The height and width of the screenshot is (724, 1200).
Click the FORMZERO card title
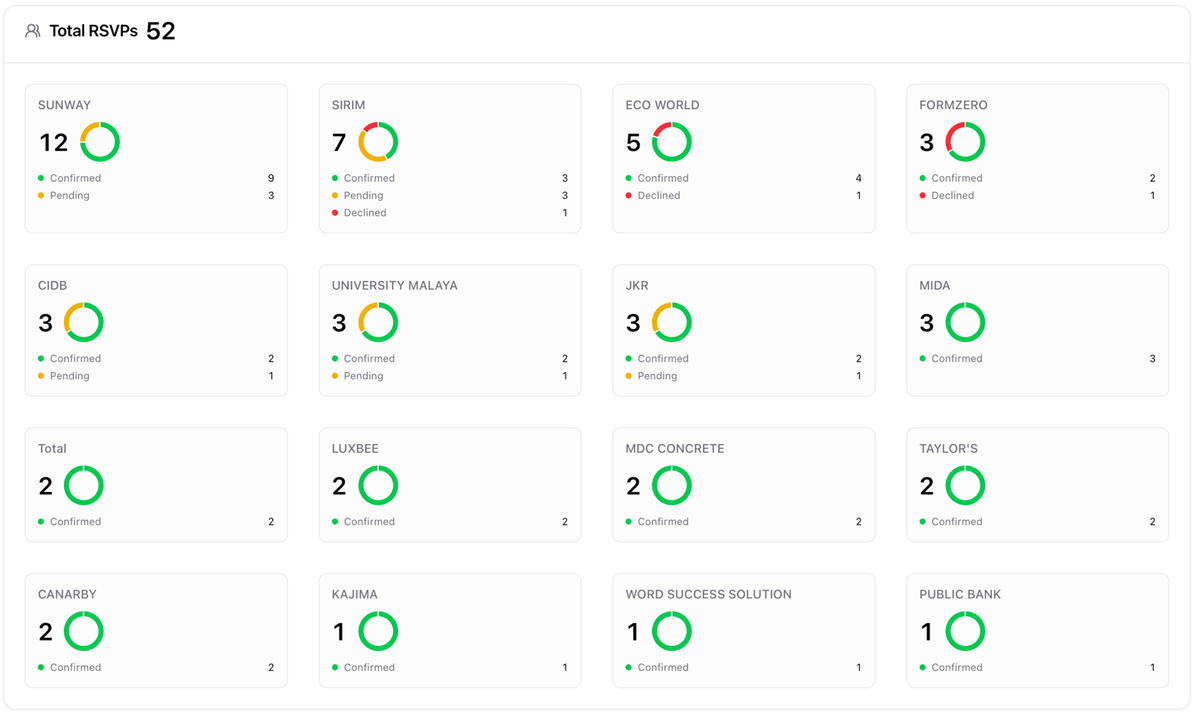tap(953, 105)
